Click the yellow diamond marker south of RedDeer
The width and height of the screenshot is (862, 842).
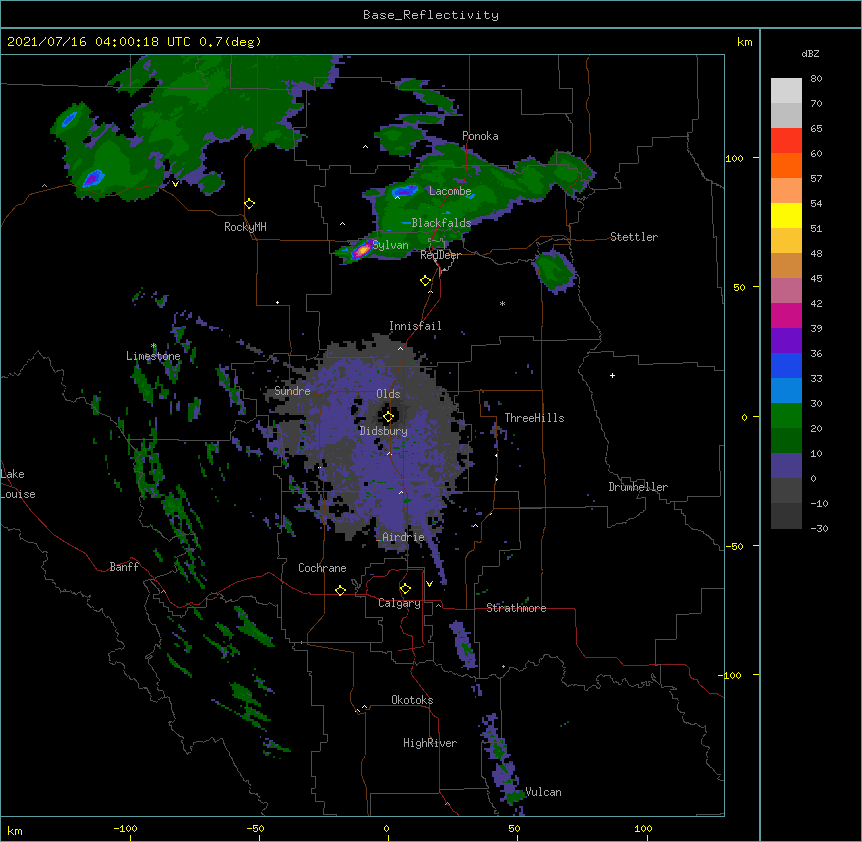[426, 281]
